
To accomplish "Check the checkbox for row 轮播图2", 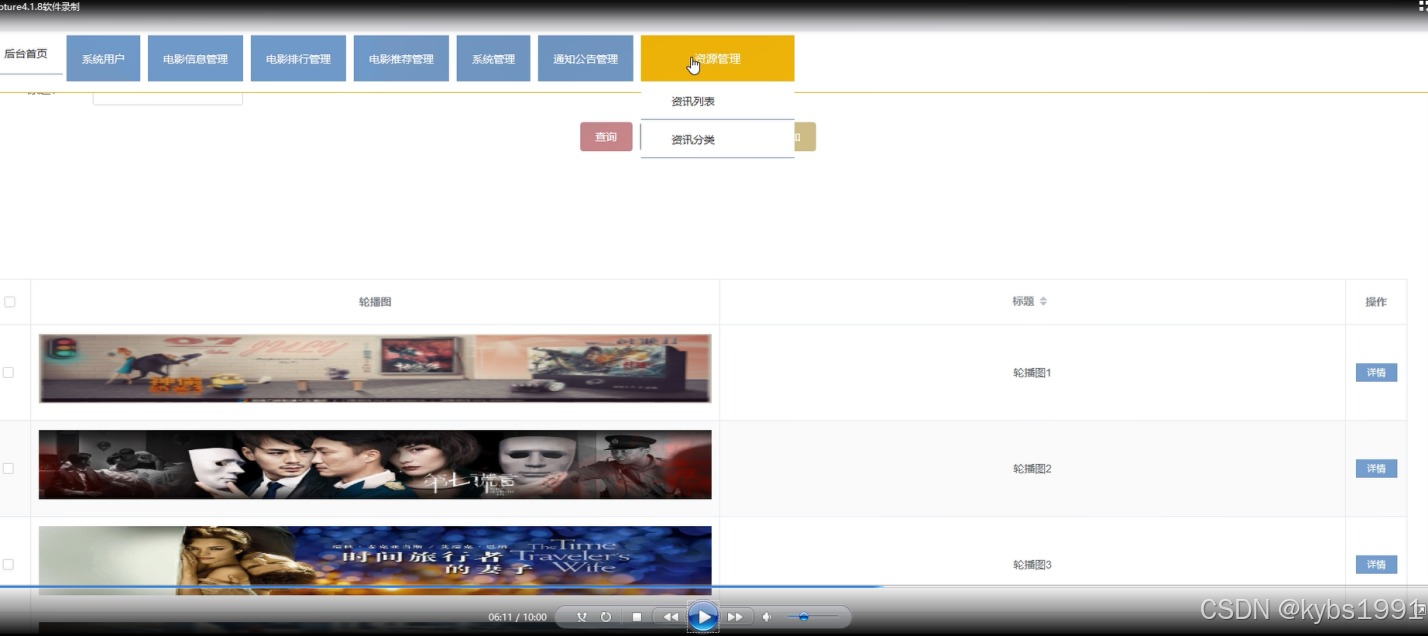I will 8,468.
